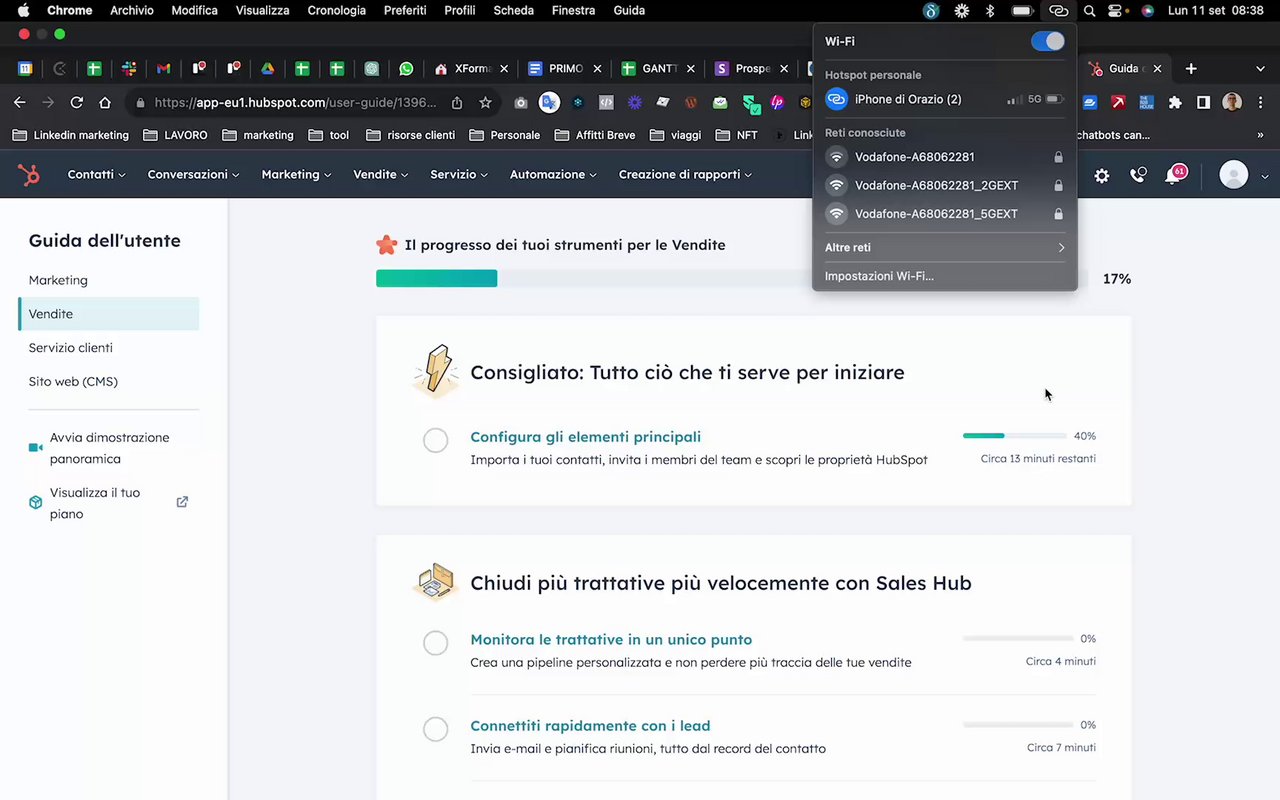1280x800 pixels.
Task: Open the Preferiti menu
Action: pos(404,10)
